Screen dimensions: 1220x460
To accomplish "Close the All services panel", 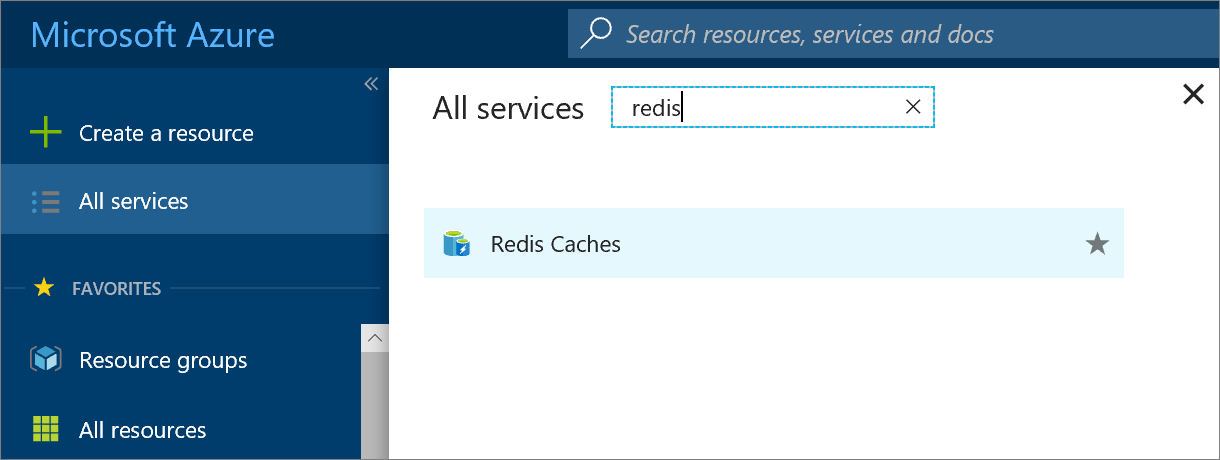I will pyautogui.click(x=1193, y=94).
